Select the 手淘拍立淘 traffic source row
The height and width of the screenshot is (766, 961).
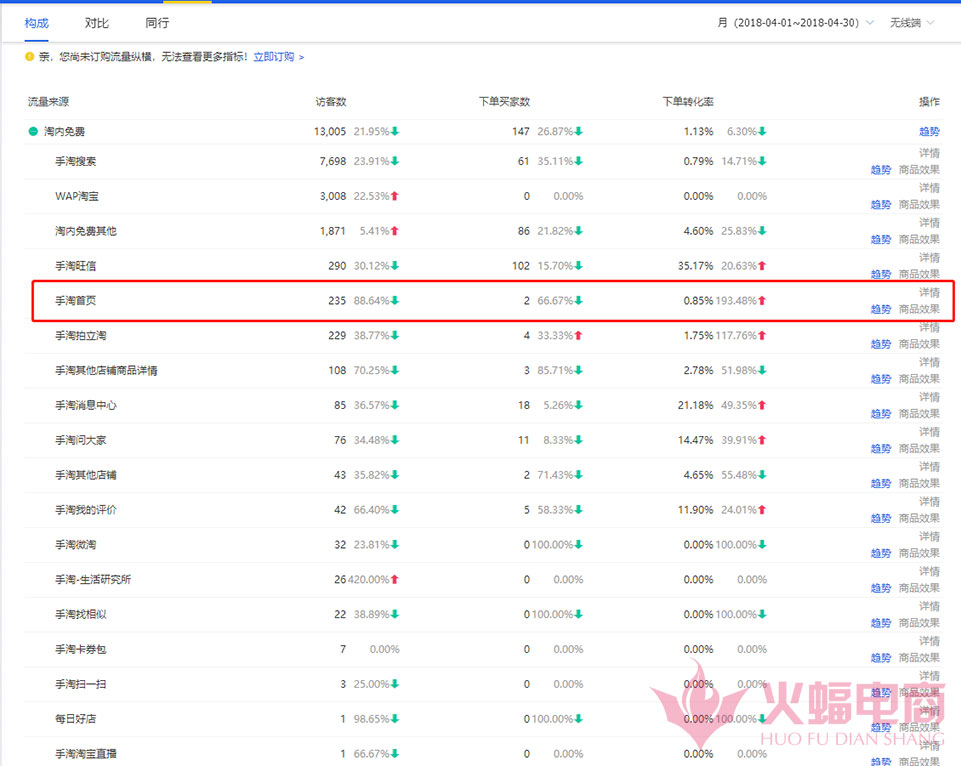(80, 336)
